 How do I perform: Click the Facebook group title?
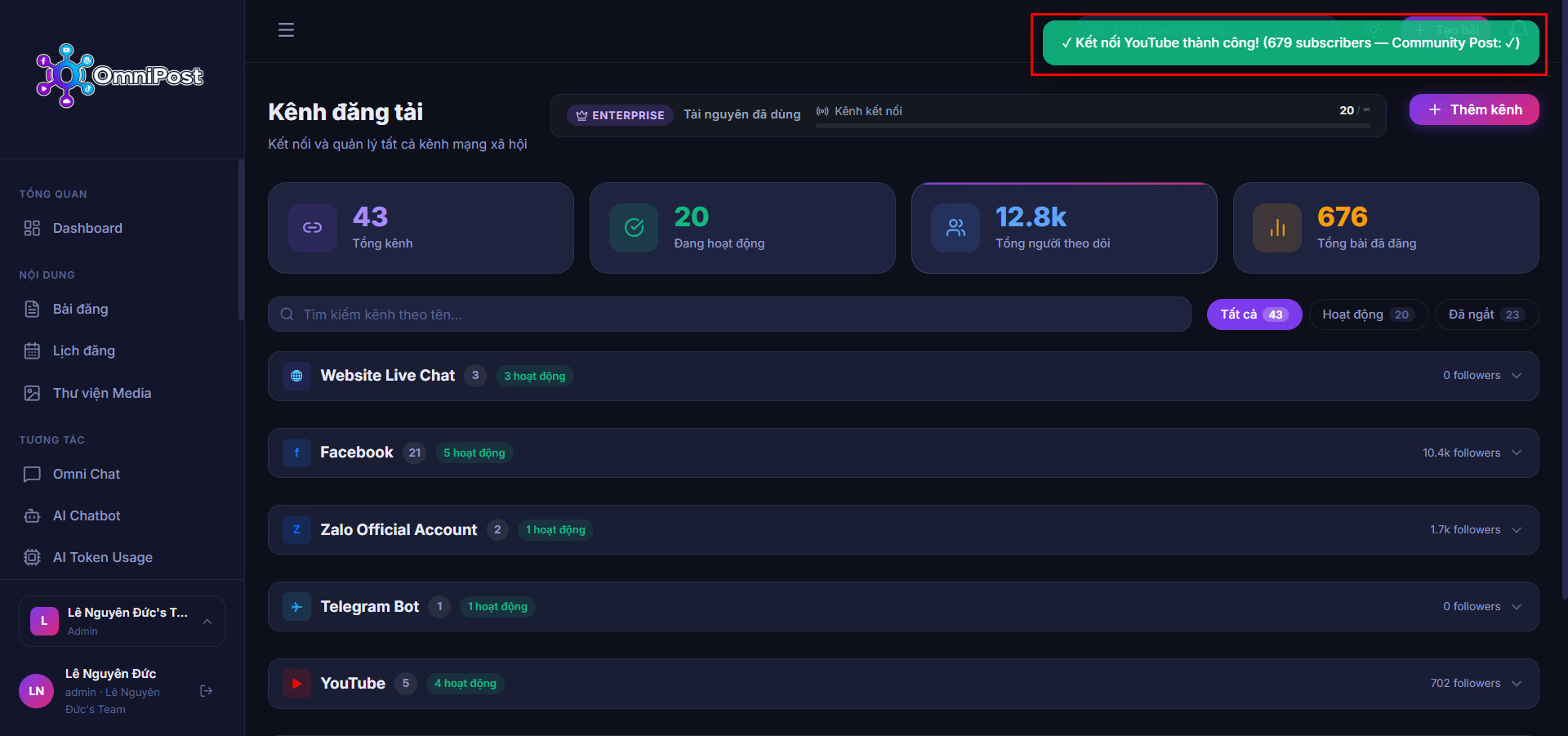point(357,453)
